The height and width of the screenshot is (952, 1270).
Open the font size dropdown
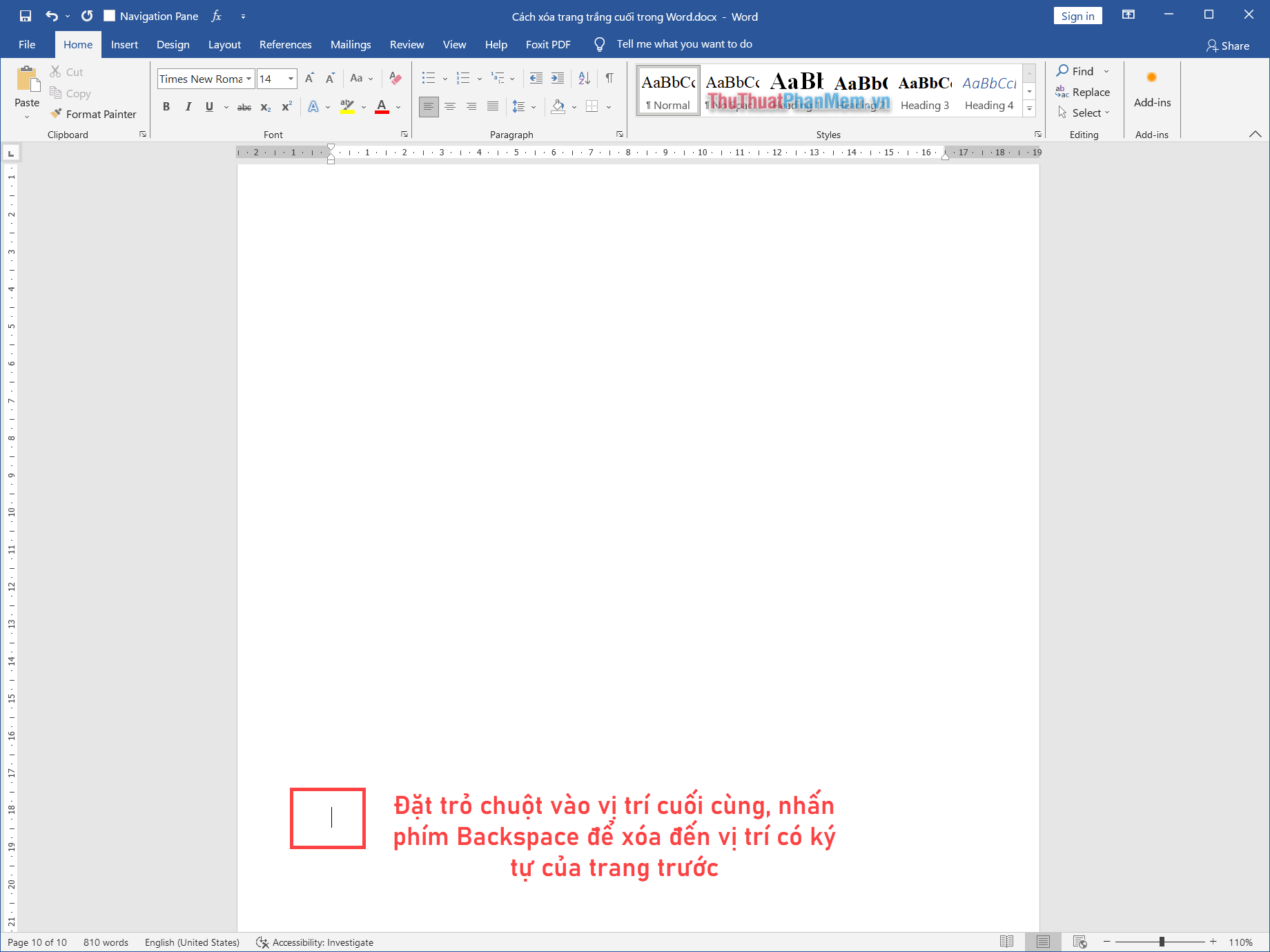tap(291, 78)
